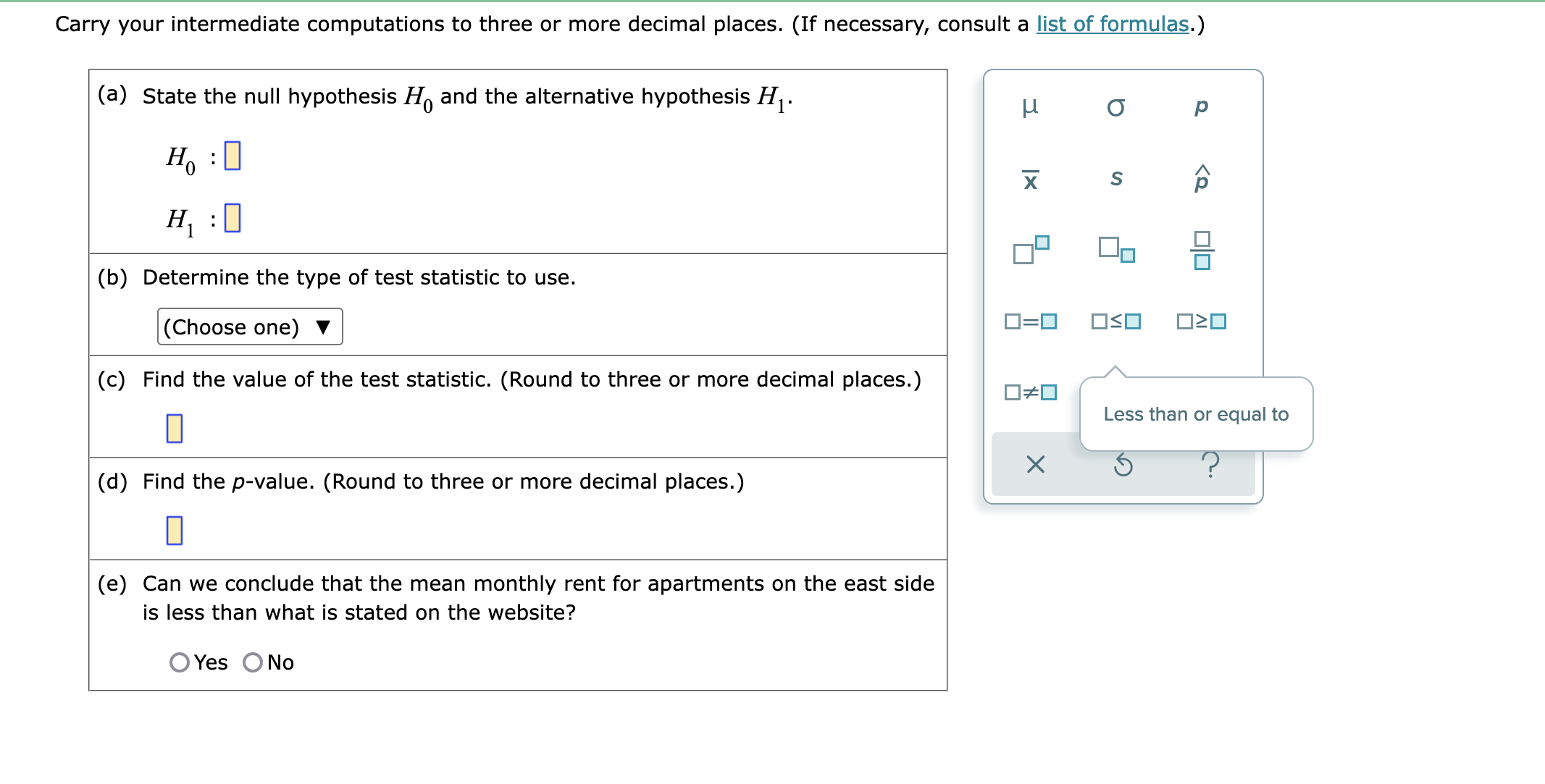Insert the less-than-or-equal-to symbol
Viewport: 1545px width, 784px height.
point(1115,322)
